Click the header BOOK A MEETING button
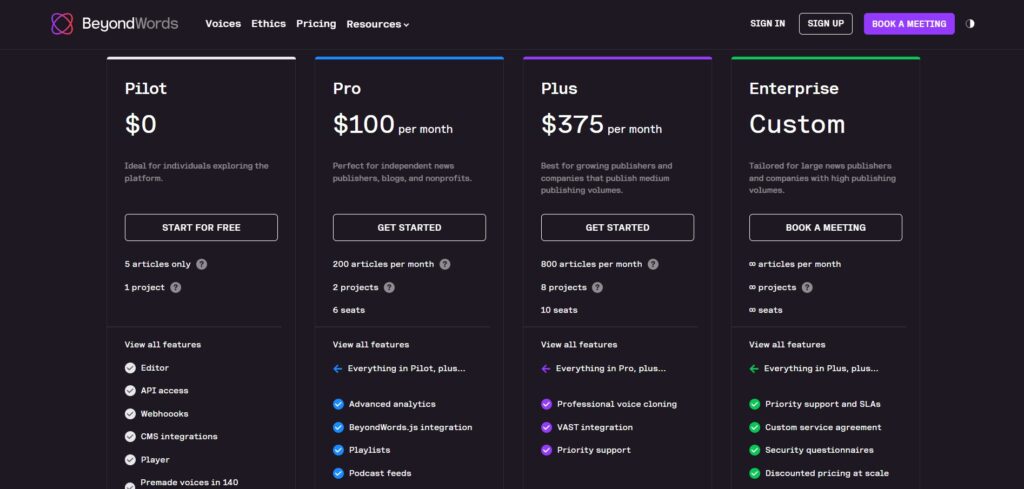1024x489 pixels. tap(909, 24)
